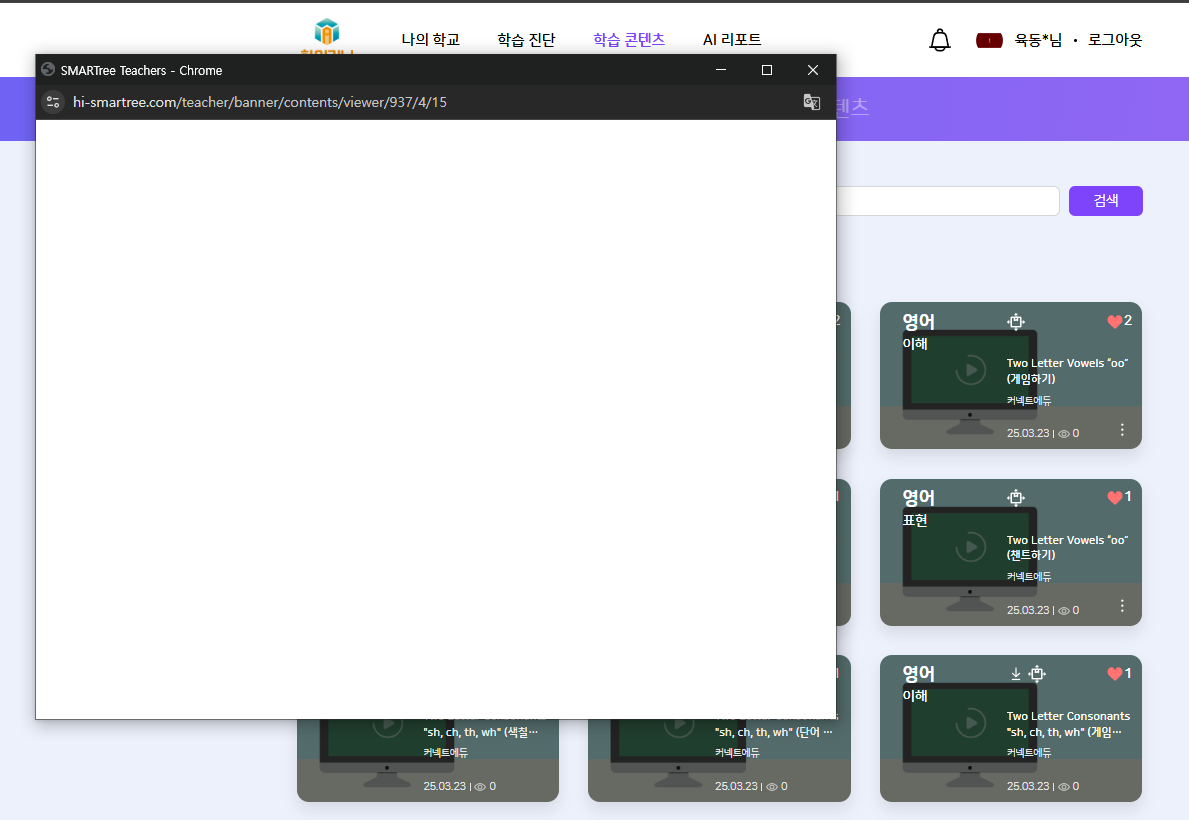Click the user profile avatar in header
This screenshot has width=1189, height=820.
(x=989, y=40)
